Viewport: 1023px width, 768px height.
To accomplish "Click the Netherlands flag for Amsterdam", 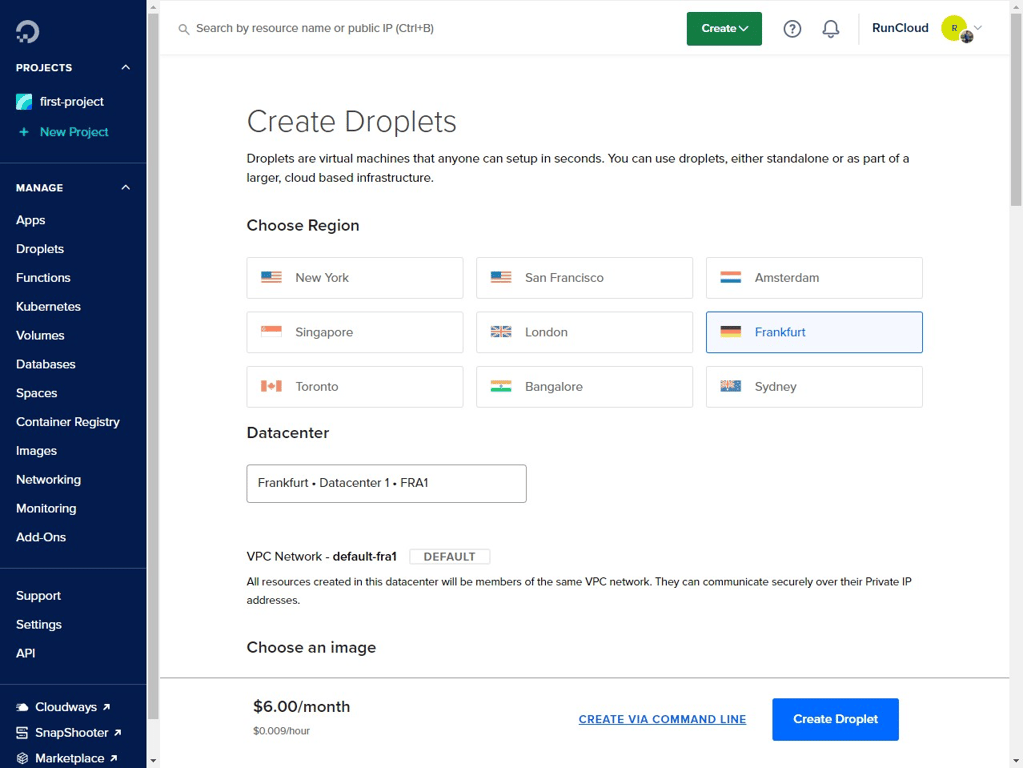I will click(x=731, y=277).
